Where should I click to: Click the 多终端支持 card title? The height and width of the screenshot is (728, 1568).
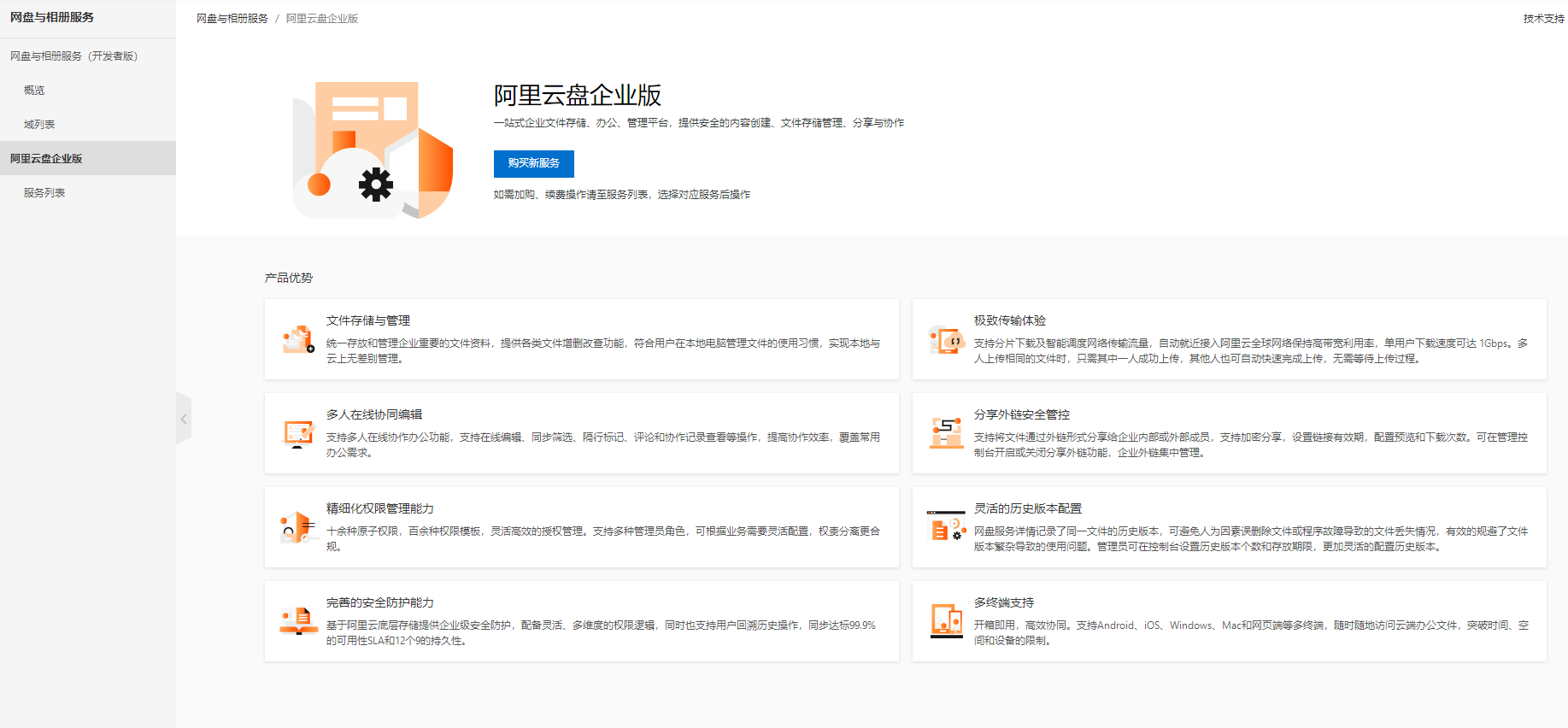[1004, 602]
